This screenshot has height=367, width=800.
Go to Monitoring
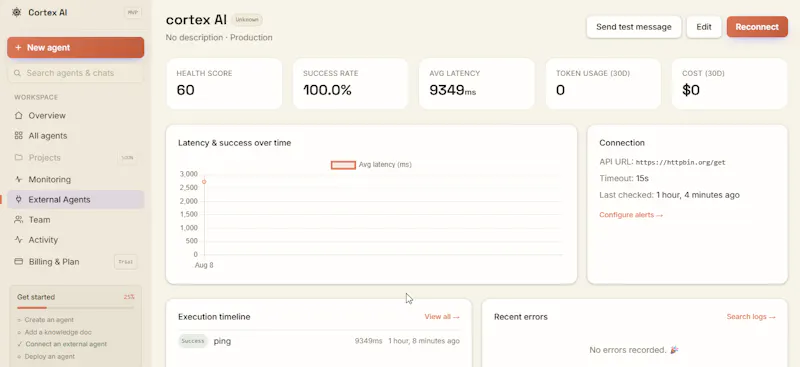(x=76, y=179)
